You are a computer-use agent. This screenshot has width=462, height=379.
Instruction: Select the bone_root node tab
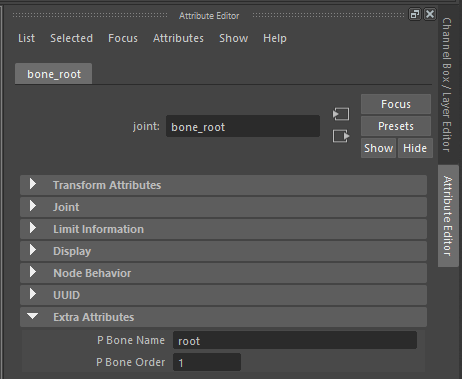pyautogui.click(x=54, y=74)
